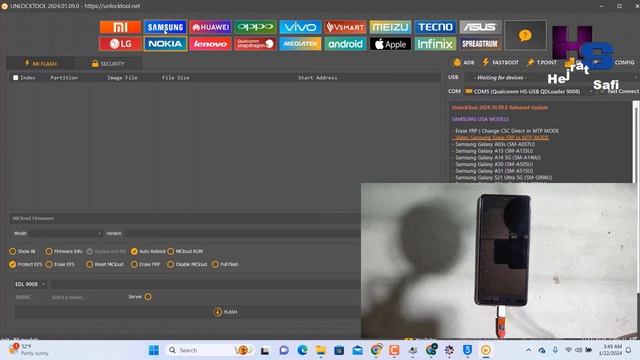Toggle the Index select-all checkbox

[16, 78]
